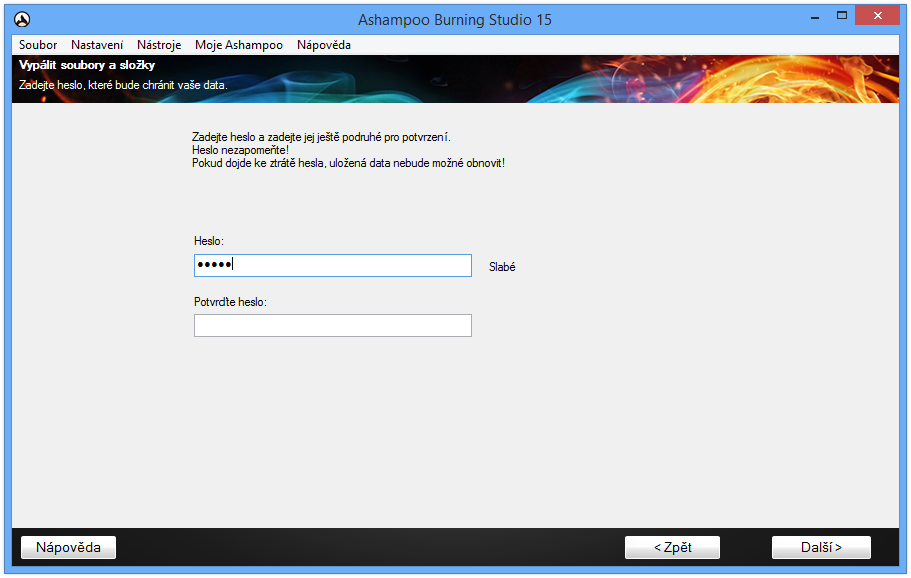Click the 'Potvrďte heslo:' label
Viewport: 911px width, 578px height.
tap(230, 302)
